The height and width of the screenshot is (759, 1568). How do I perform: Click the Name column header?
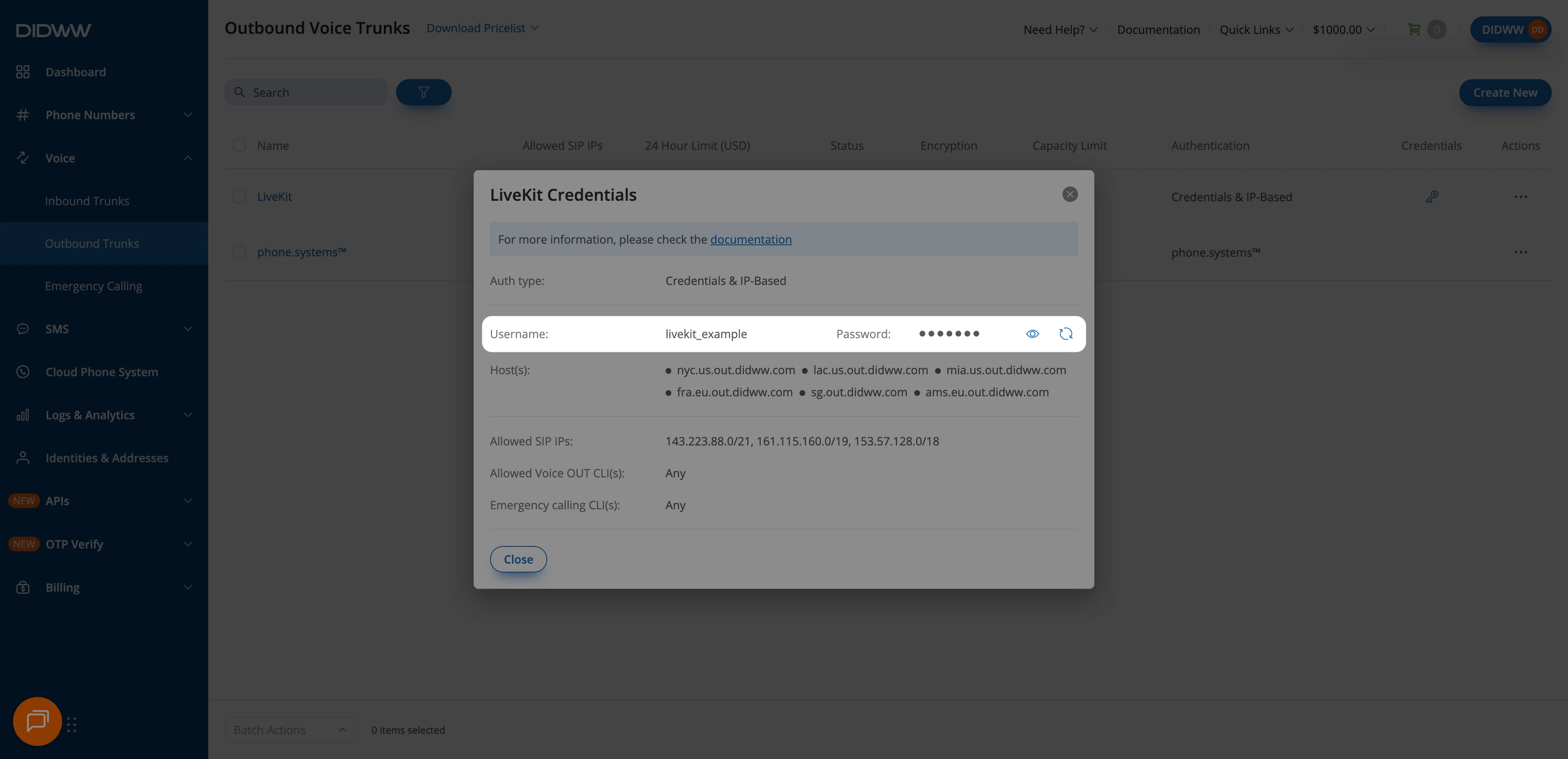click(x=273, y=145)
